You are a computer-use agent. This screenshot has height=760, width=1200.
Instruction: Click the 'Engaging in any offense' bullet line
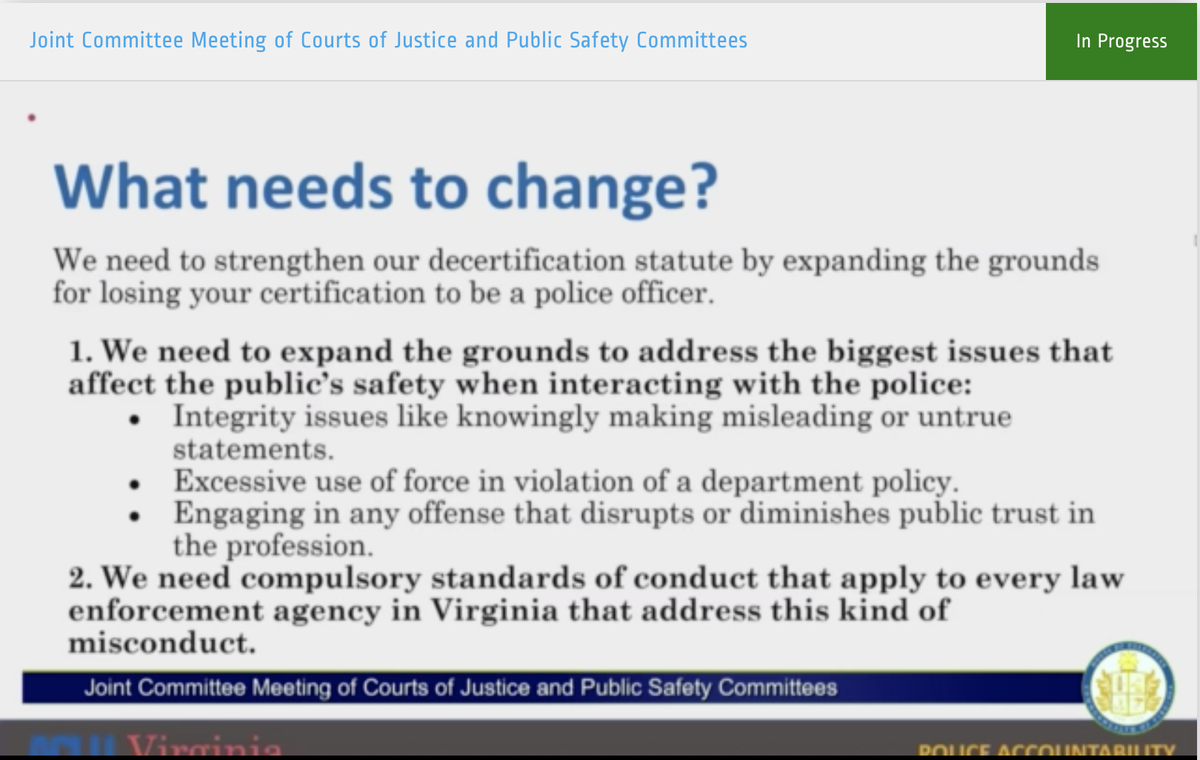point(633,530)
